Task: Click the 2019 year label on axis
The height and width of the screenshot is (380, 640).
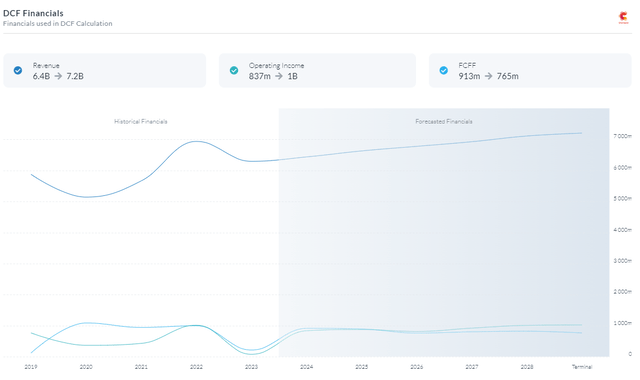Action: (x=31, y=367)
